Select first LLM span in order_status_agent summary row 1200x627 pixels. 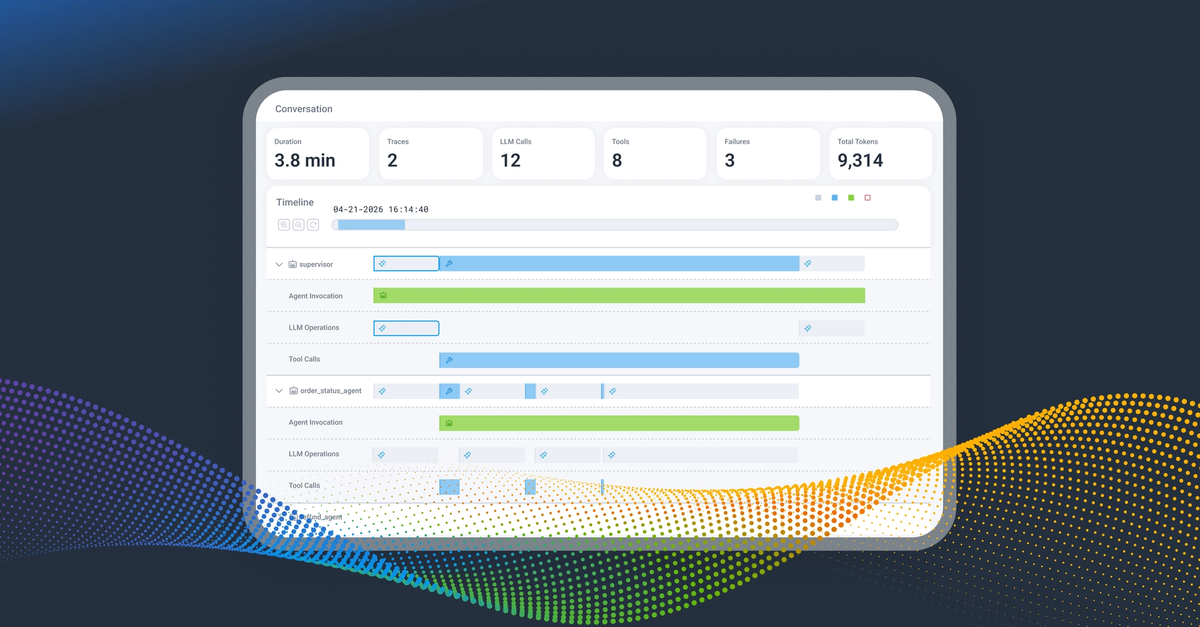click(406, 391)
